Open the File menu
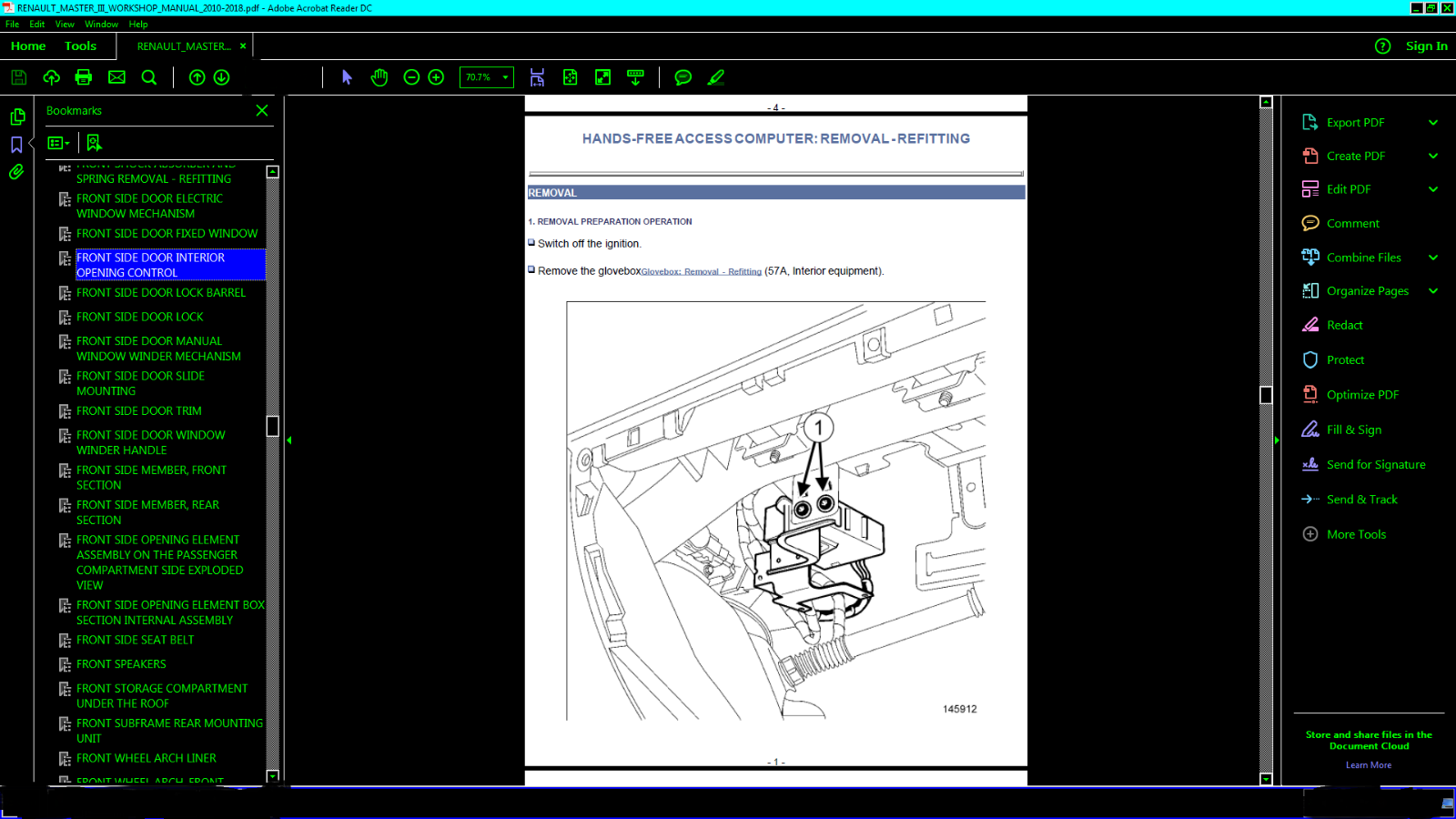The image size is (1456, 819). pos(13,25)
